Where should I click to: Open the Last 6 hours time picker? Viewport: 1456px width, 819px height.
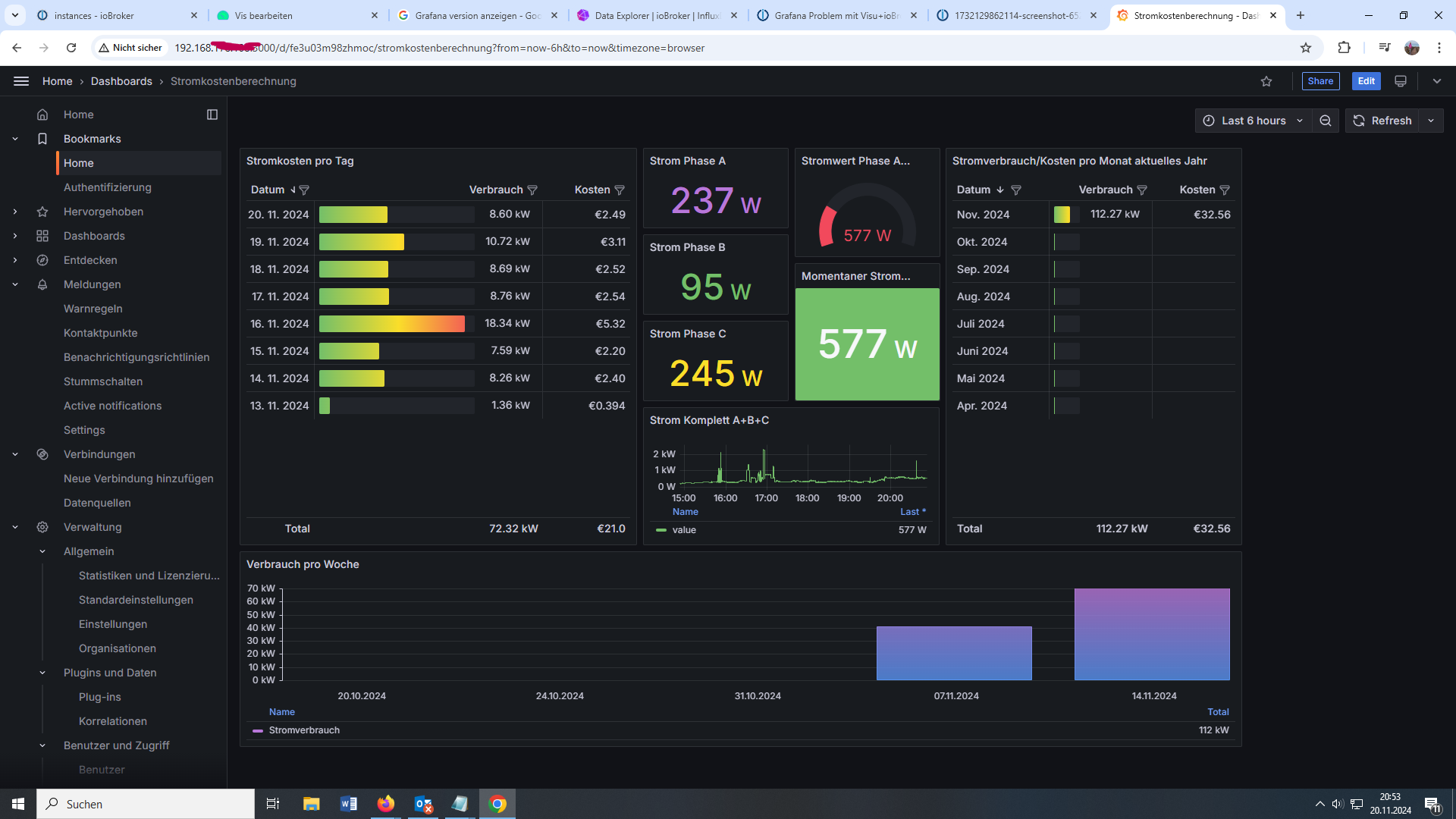coord(1254,121)
